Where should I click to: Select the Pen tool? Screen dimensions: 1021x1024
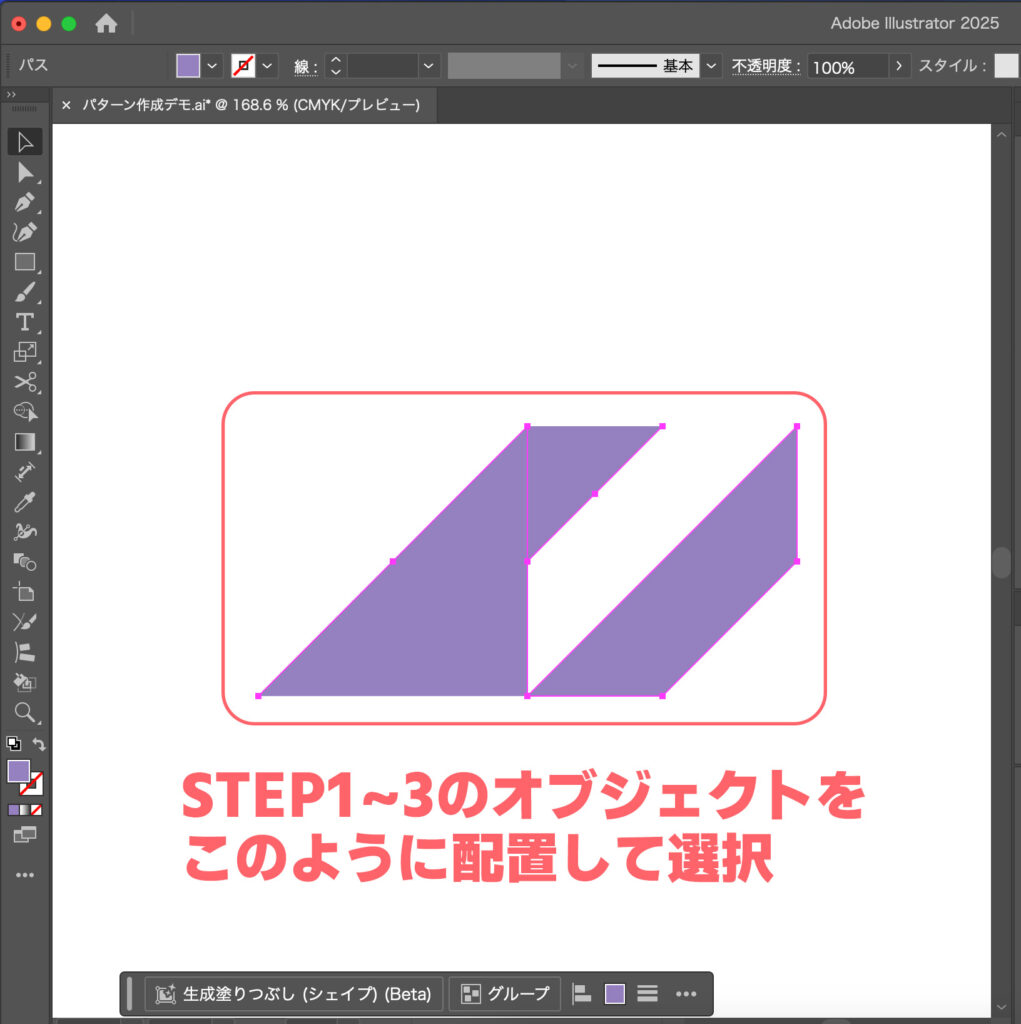[25, 203]
